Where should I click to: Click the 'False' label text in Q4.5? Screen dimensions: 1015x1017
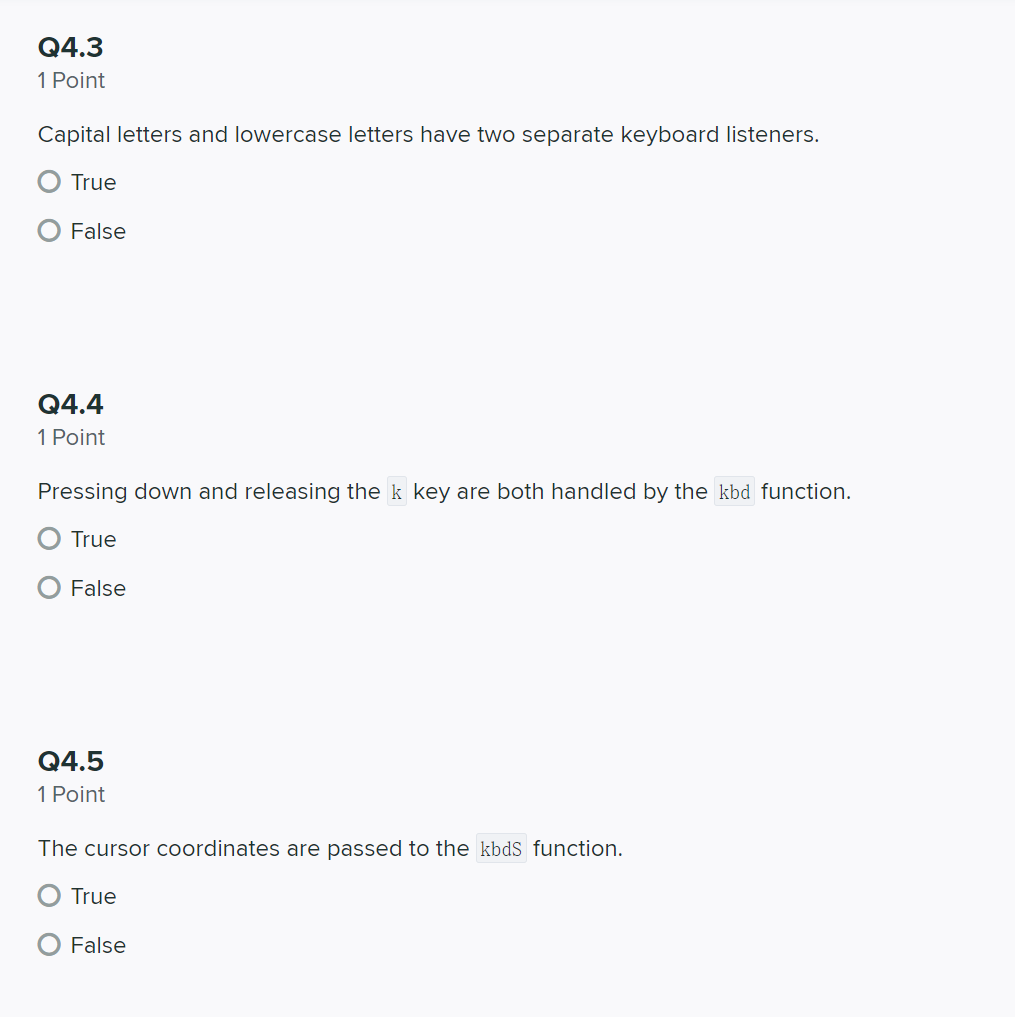pos(97,944)
